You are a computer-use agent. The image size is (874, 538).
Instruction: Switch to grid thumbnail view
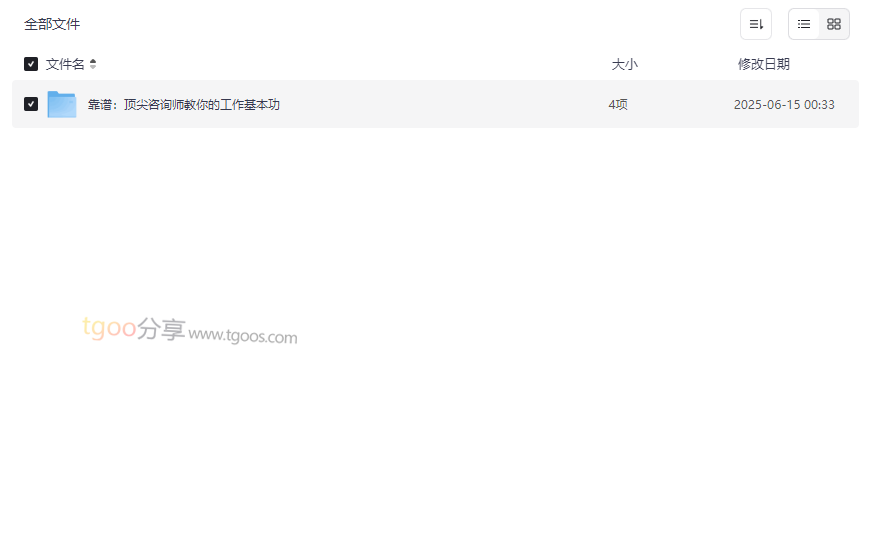pyautogui.click(x=834, y=24)
